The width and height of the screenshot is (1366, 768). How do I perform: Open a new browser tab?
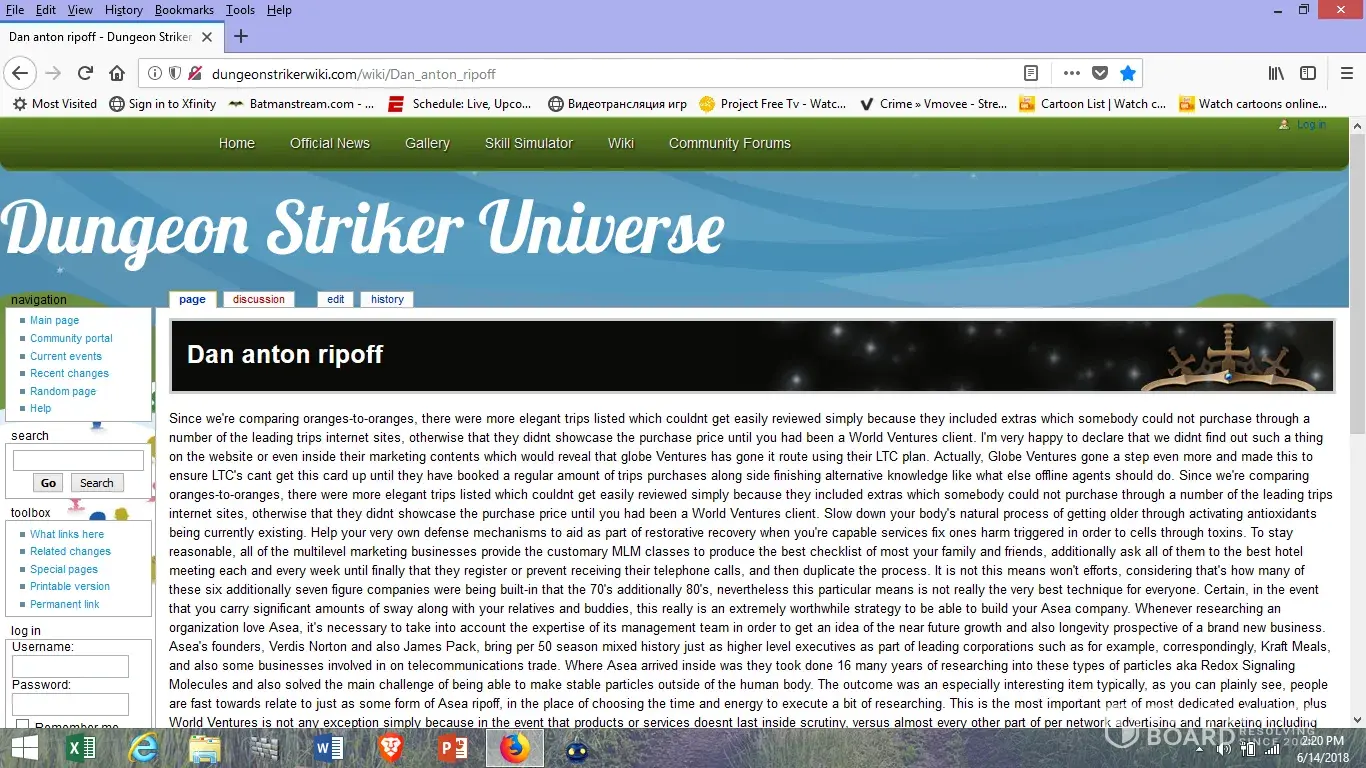240,36
